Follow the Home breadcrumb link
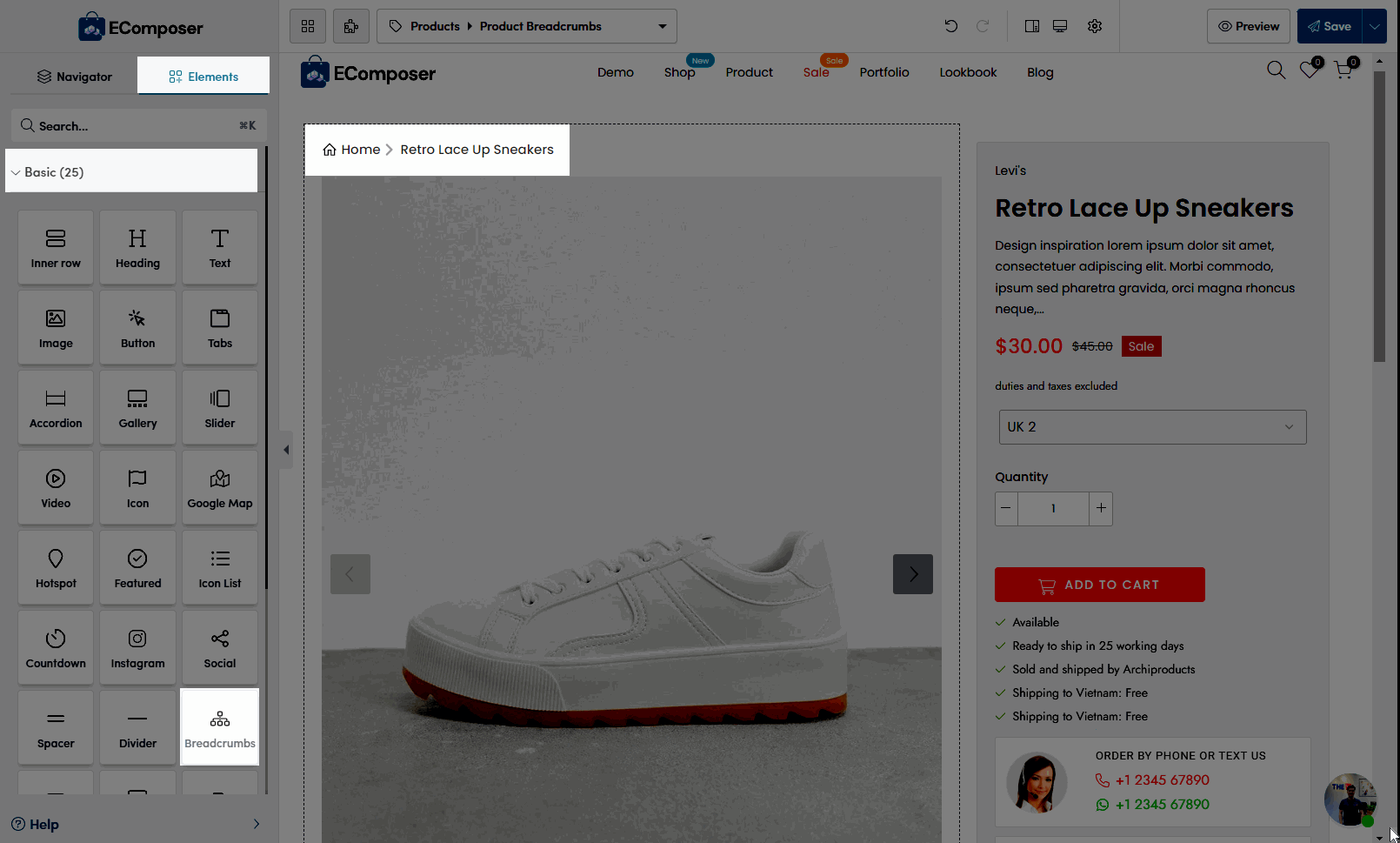The image size is (1400, 843). tap(351, 150)
